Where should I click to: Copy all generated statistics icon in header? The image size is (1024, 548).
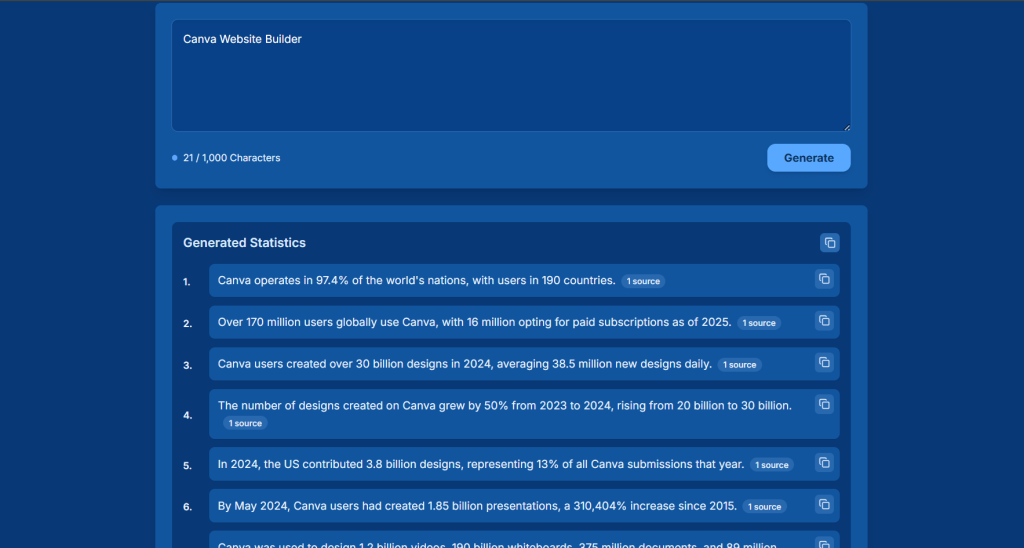pos(829,243)
